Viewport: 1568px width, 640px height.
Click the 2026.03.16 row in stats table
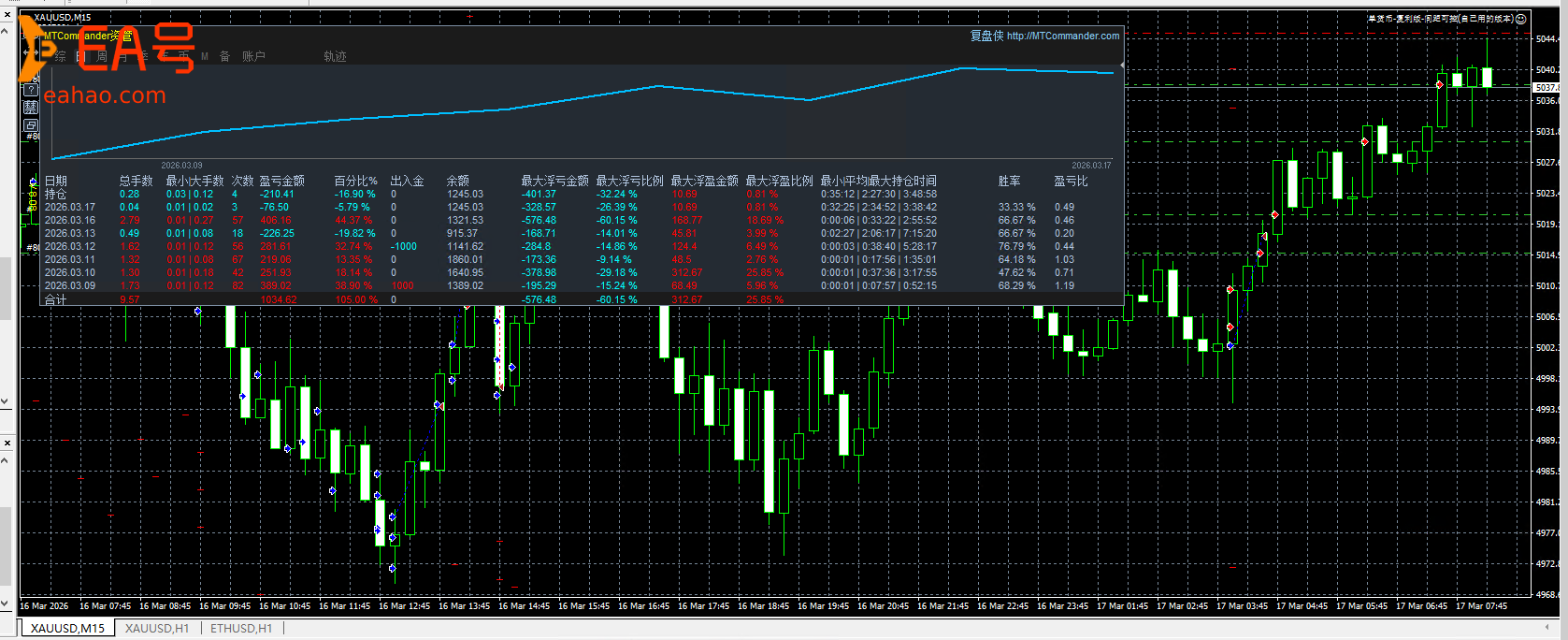click(70, 221)
